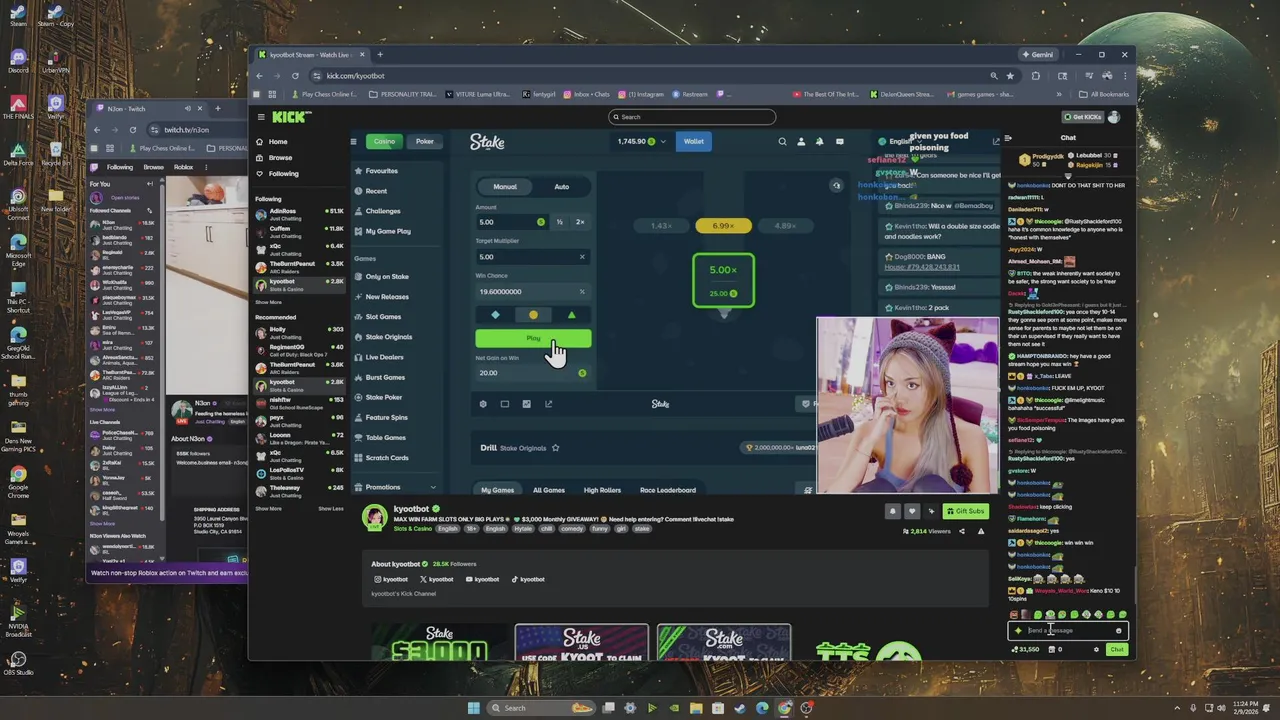Select the Casino tab
The image size is (1280, 720).
tap(384, 142)
